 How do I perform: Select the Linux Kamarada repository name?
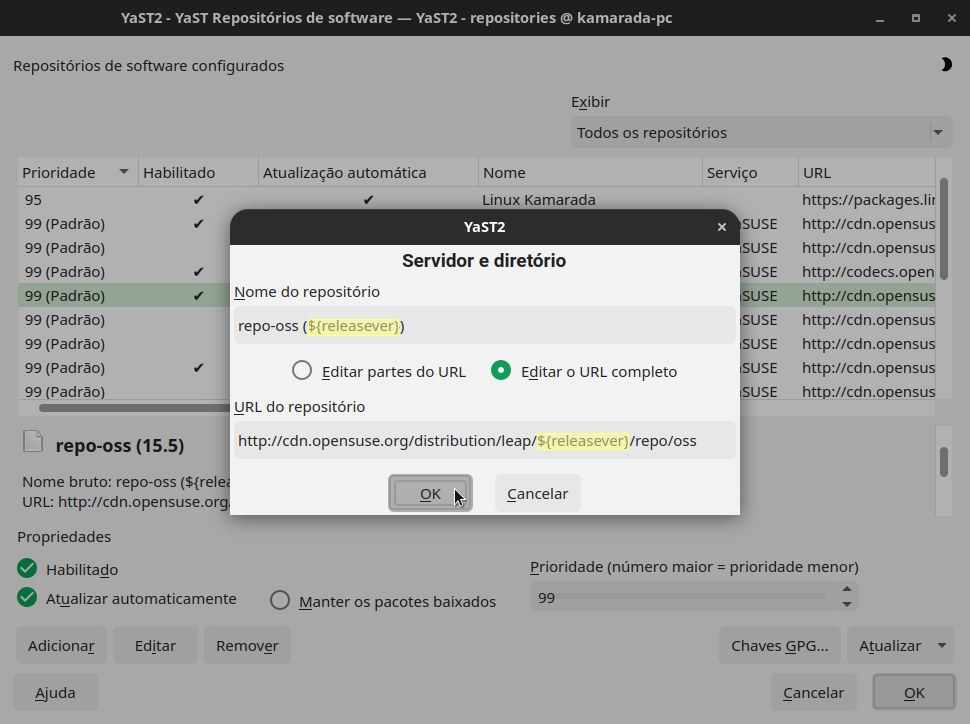(538, 200)
